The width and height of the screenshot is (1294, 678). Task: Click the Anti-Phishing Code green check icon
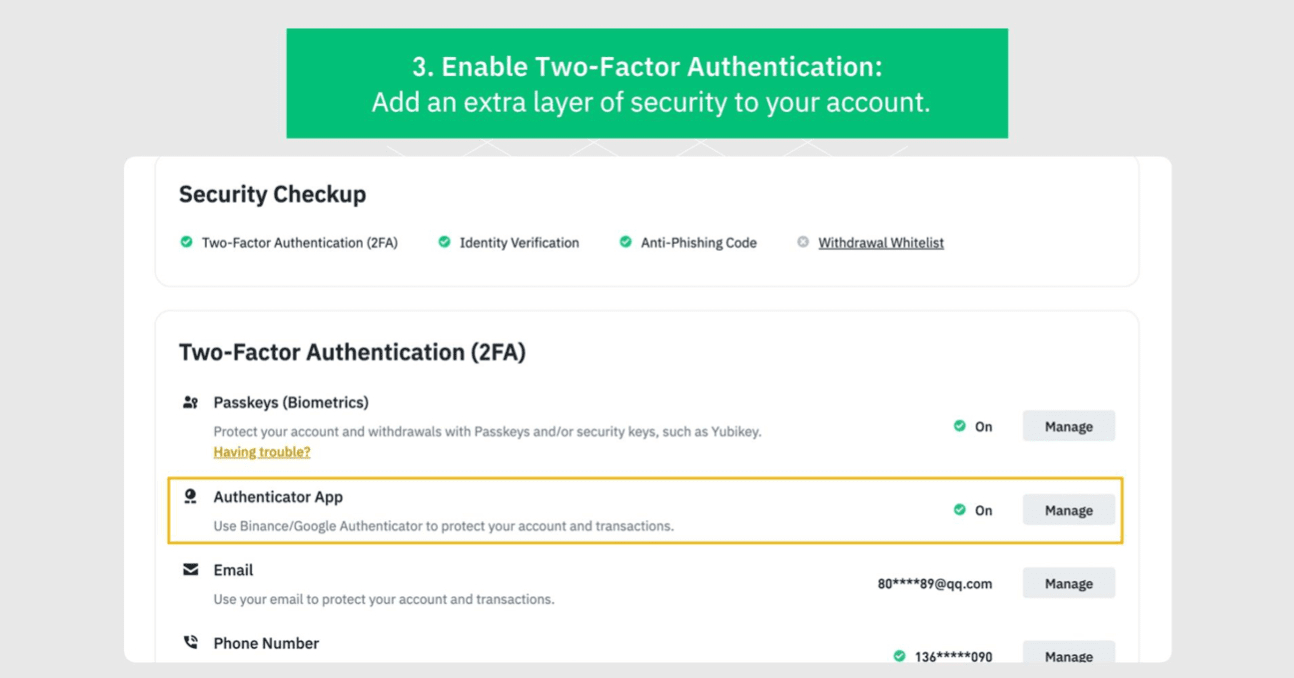pyautogui.click(x=625, y=242)
